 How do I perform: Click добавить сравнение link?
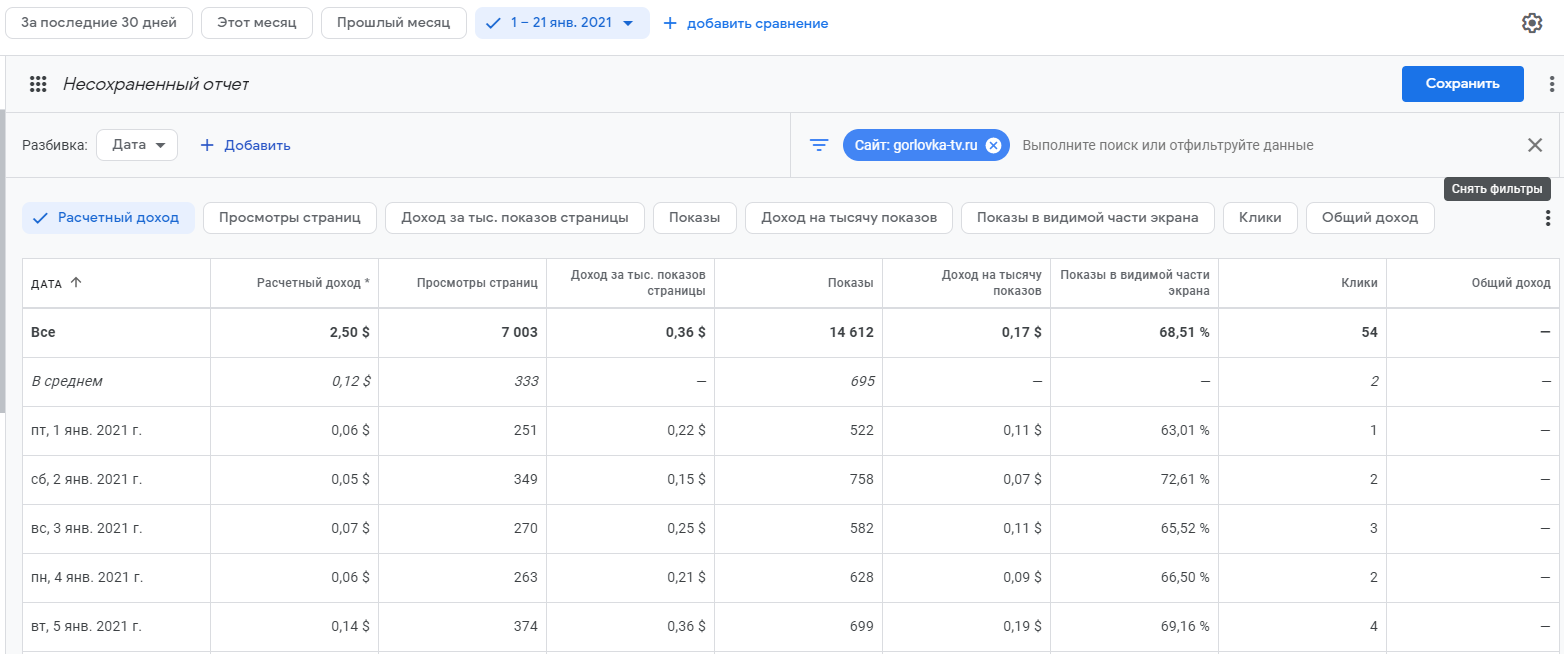click(x=746, y=23)
